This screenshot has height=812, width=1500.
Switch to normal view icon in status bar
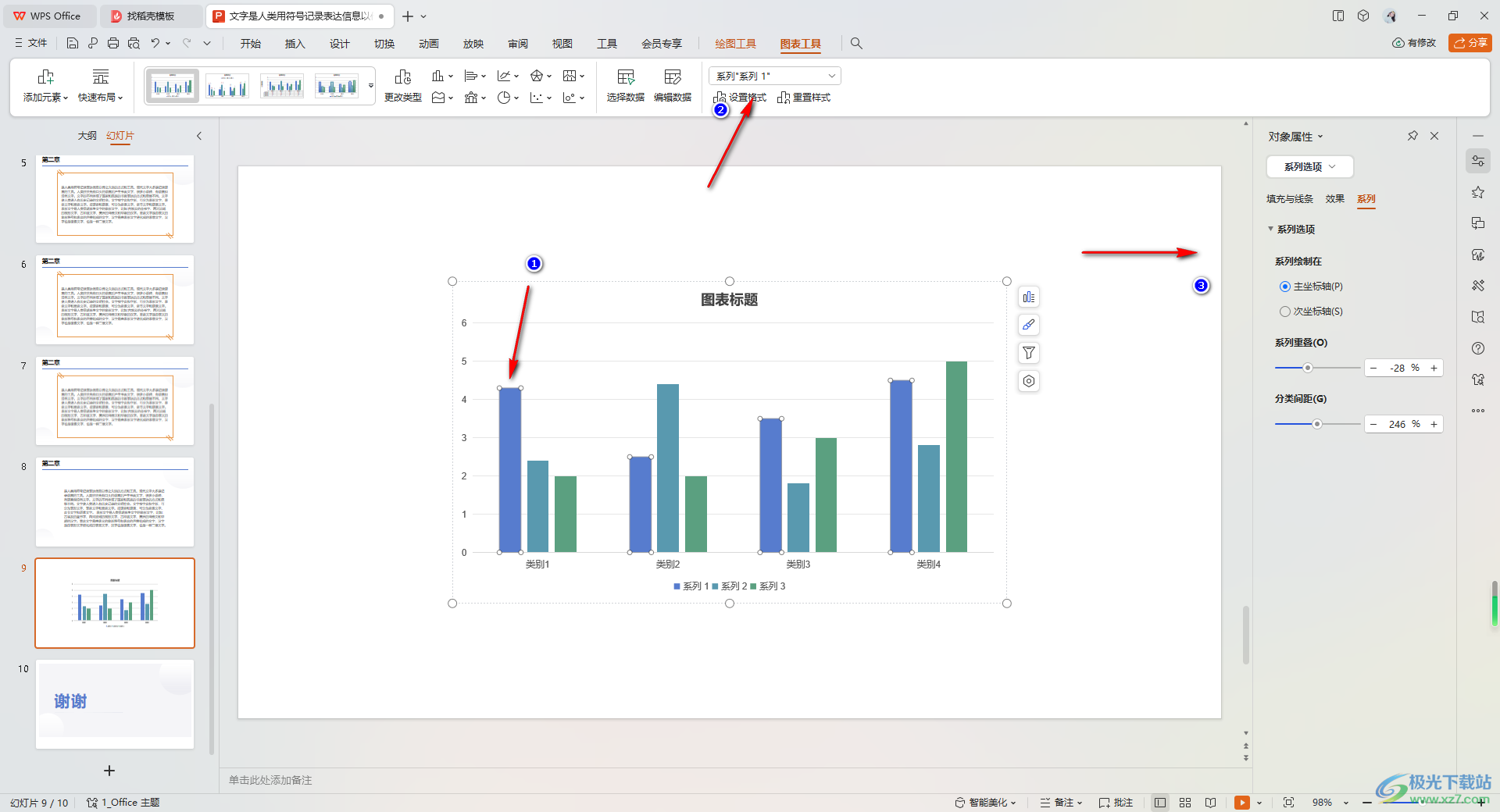[1160, 803]
